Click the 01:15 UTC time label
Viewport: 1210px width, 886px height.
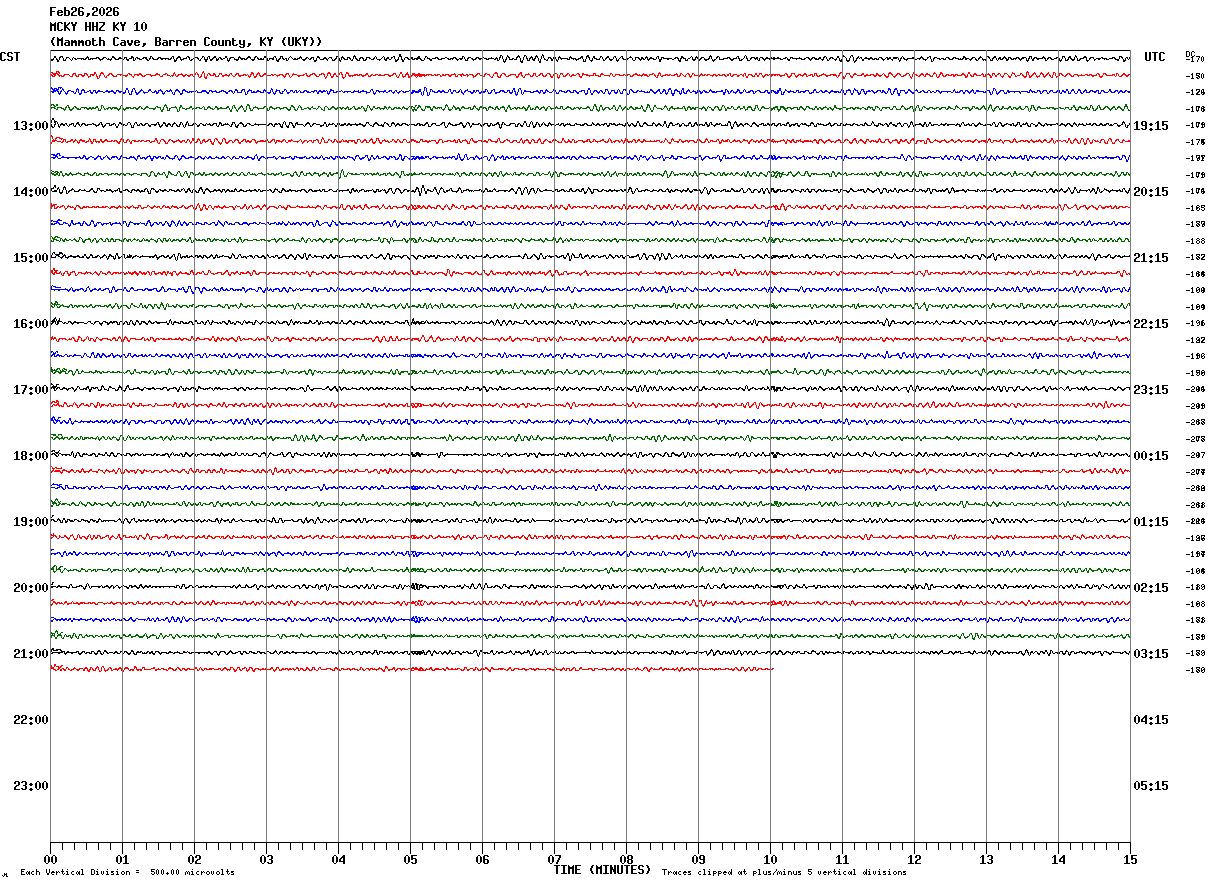pos(1150,522)
